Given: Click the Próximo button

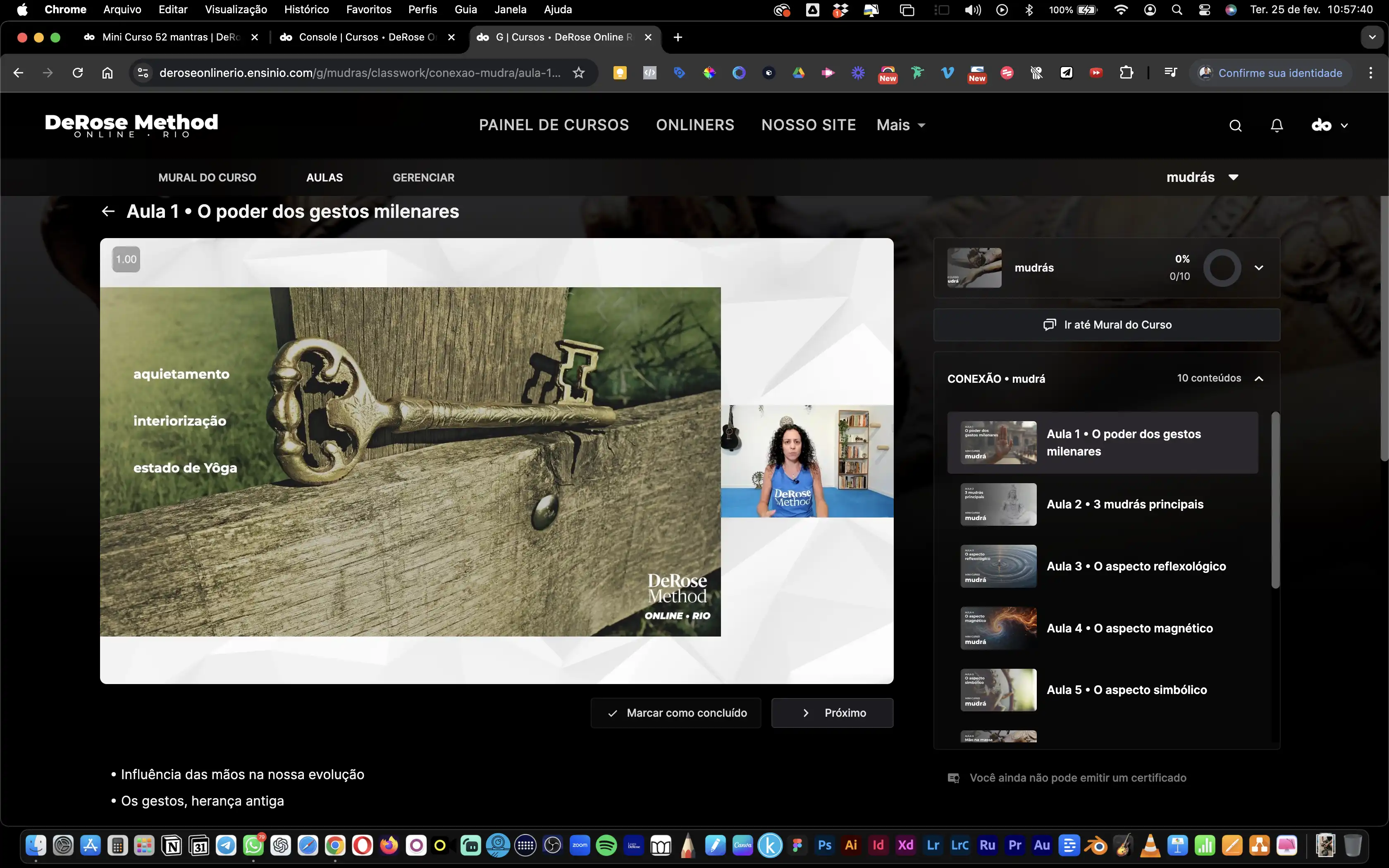Looking at the screenshot, I should (832, 713).
